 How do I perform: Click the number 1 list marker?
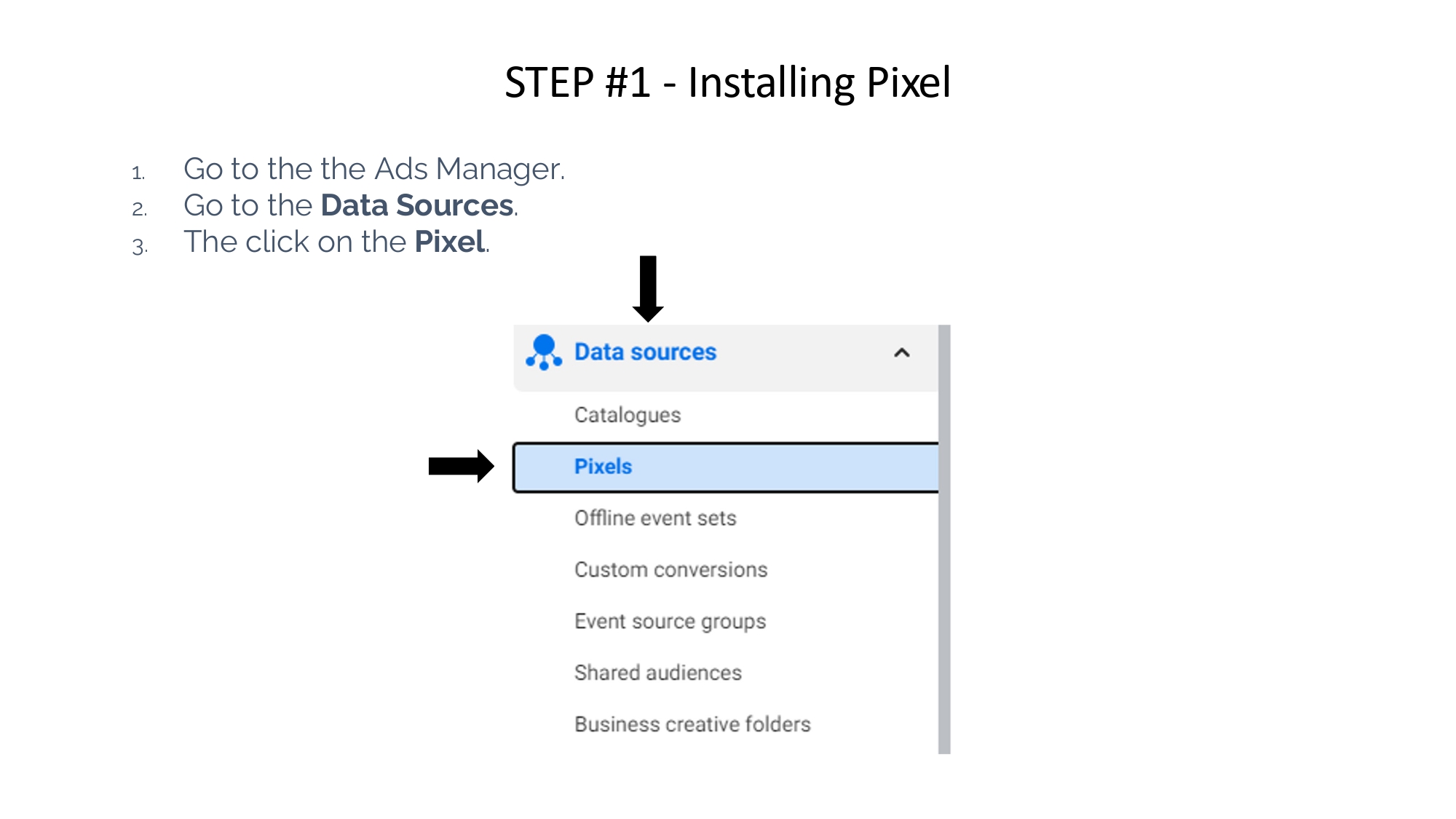138,173
